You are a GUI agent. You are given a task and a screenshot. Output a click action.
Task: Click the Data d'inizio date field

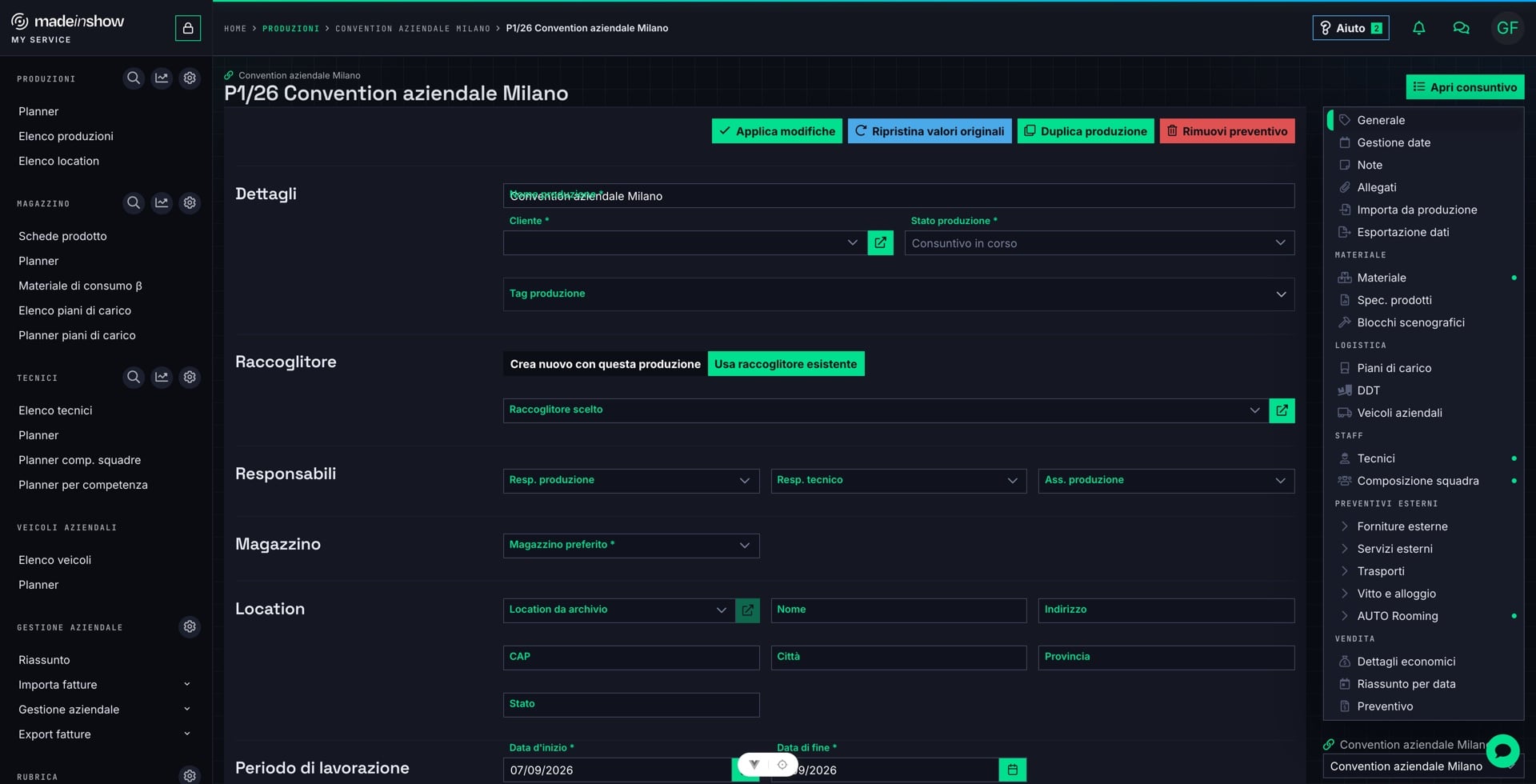[617, 770]
